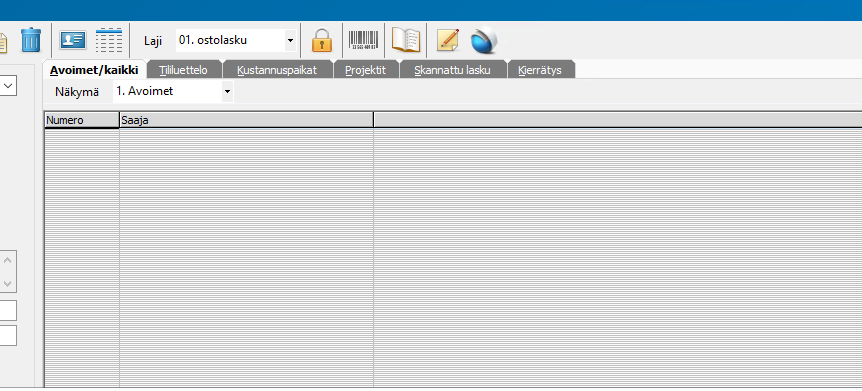Click the Saaja column header
This screenshot has width=862, height=391.
click(x=246, y=120)
